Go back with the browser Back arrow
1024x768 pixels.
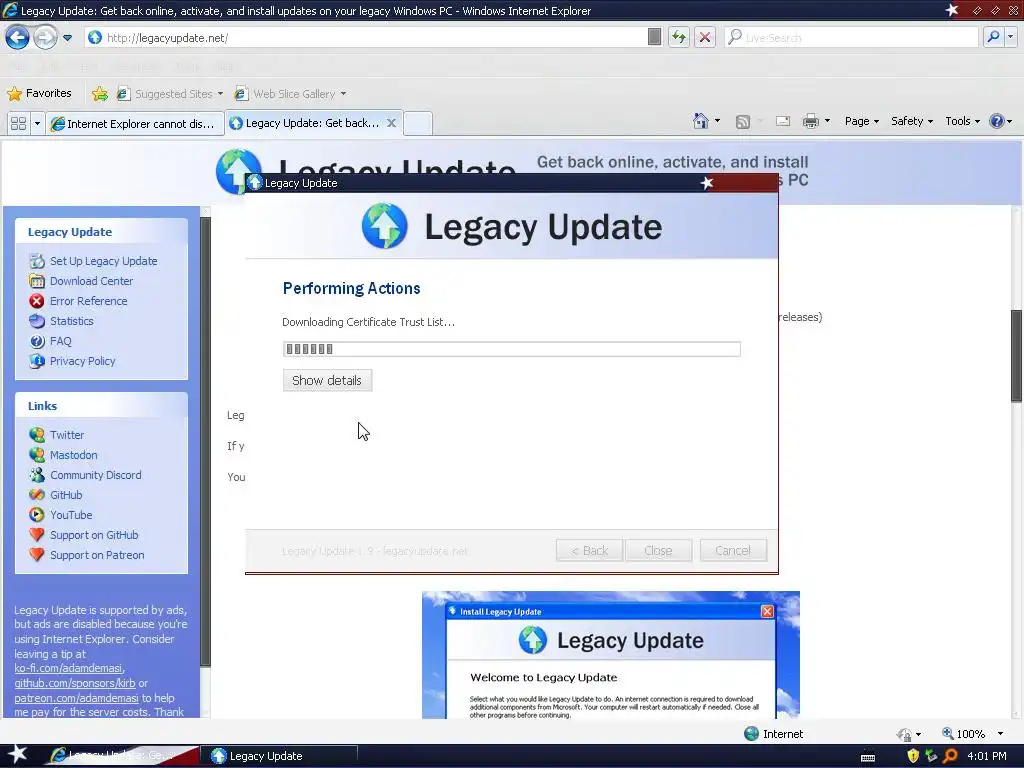pos(17,37)
